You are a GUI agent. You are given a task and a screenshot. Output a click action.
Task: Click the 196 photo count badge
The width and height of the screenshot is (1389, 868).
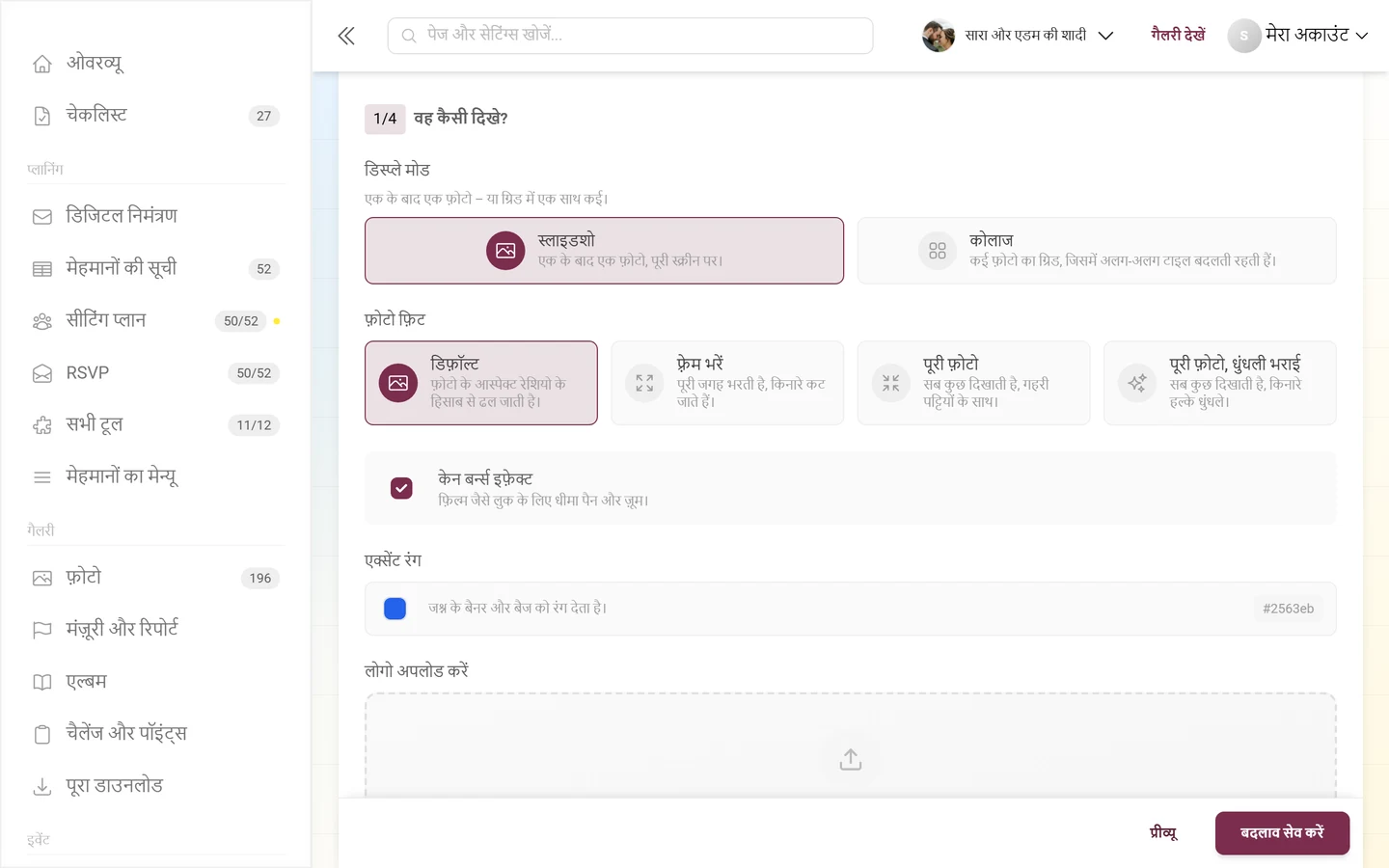(x=260, y=578)
